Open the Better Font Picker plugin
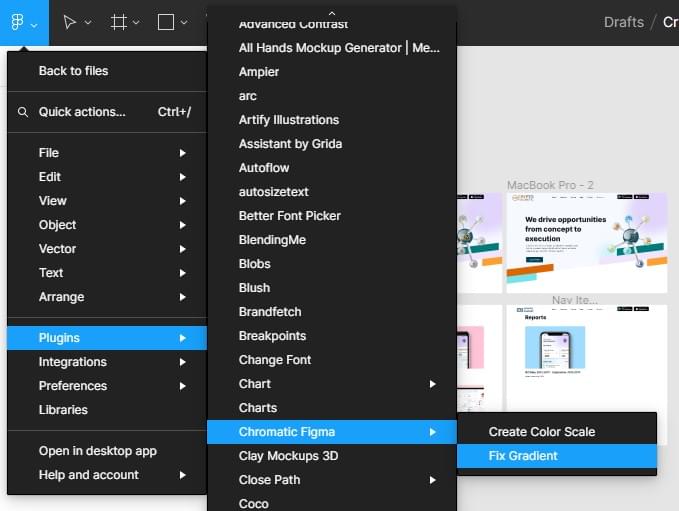This screenshot has width=679, height=511. tap(289, 216)
